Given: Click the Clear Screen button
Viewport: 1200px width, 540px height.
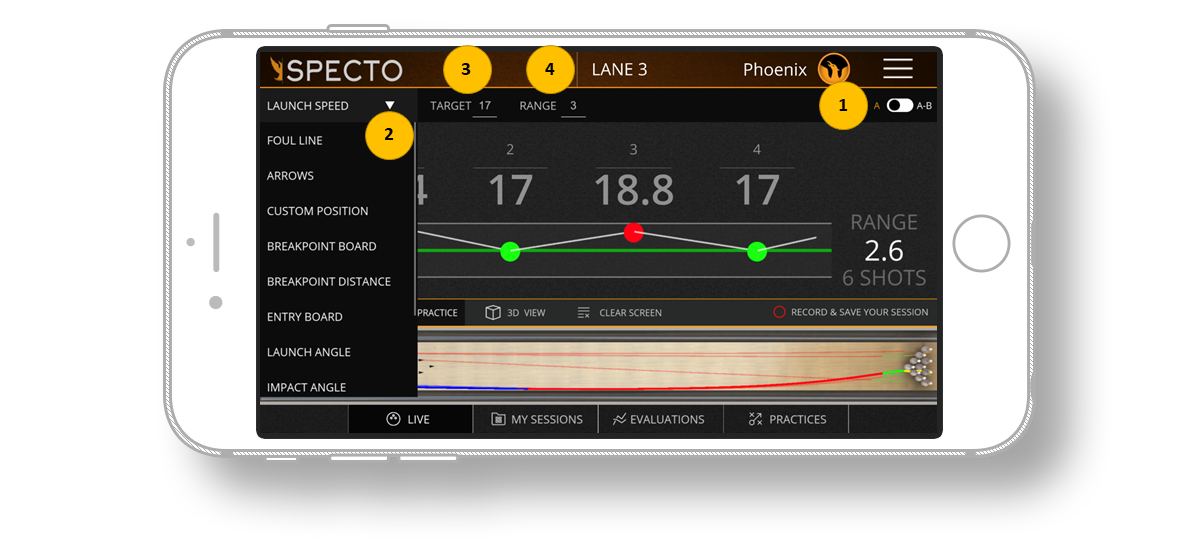Looking at the screenshot, I should coord(619,313).
